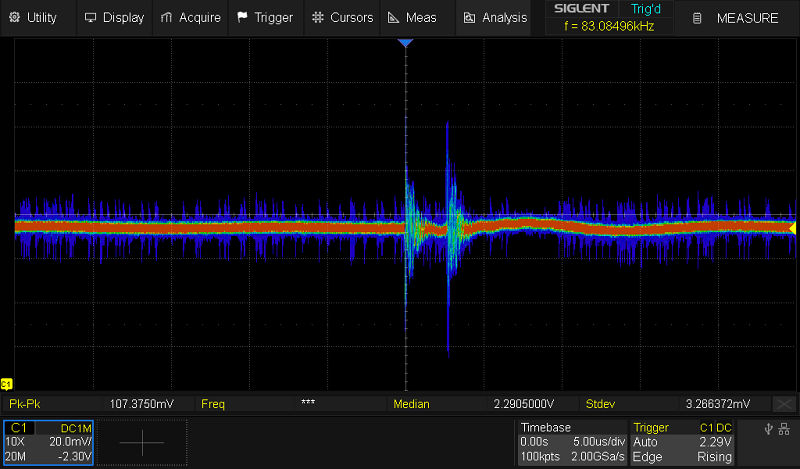Open the Display menu

pos(114,17)
